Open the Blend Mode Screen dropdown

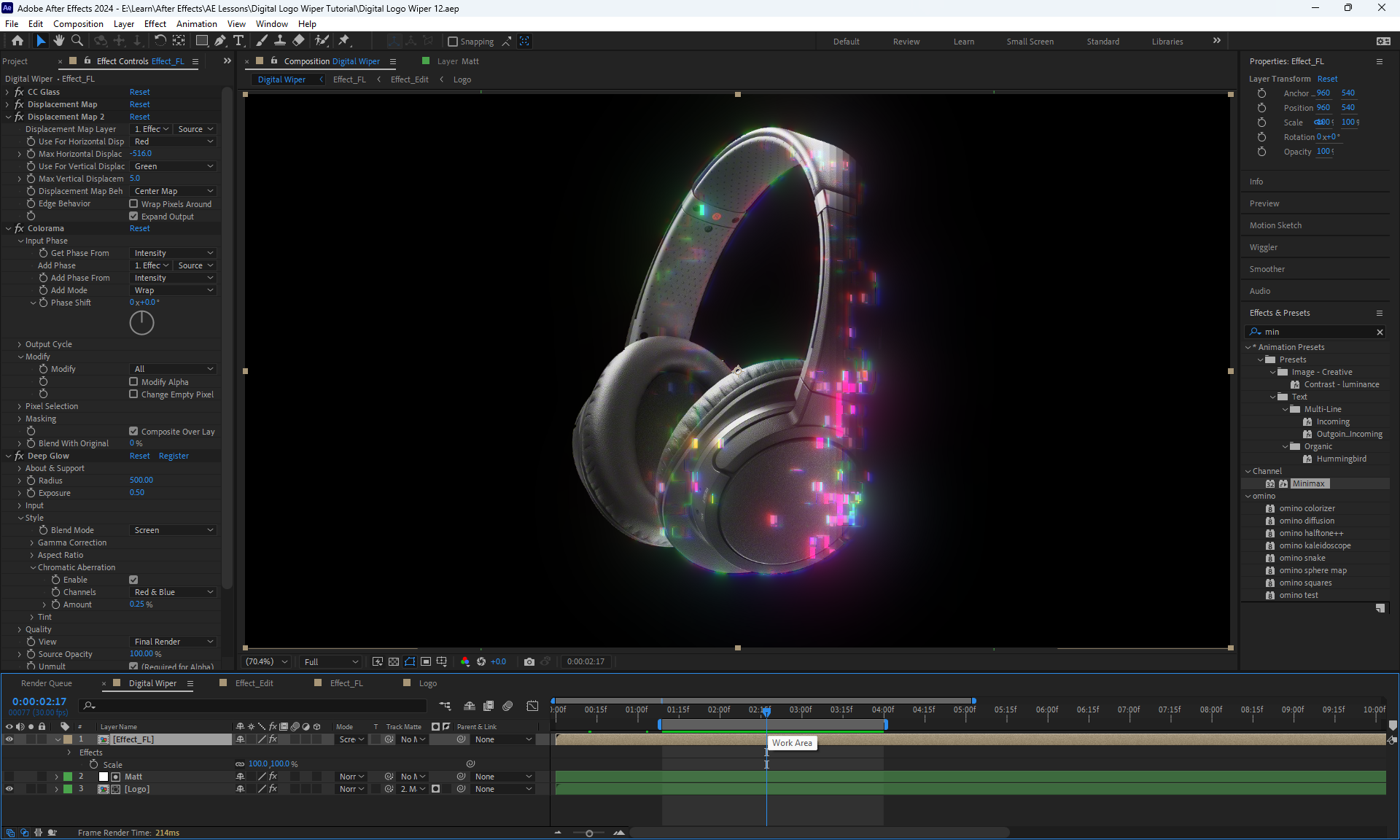pos(174,530)
